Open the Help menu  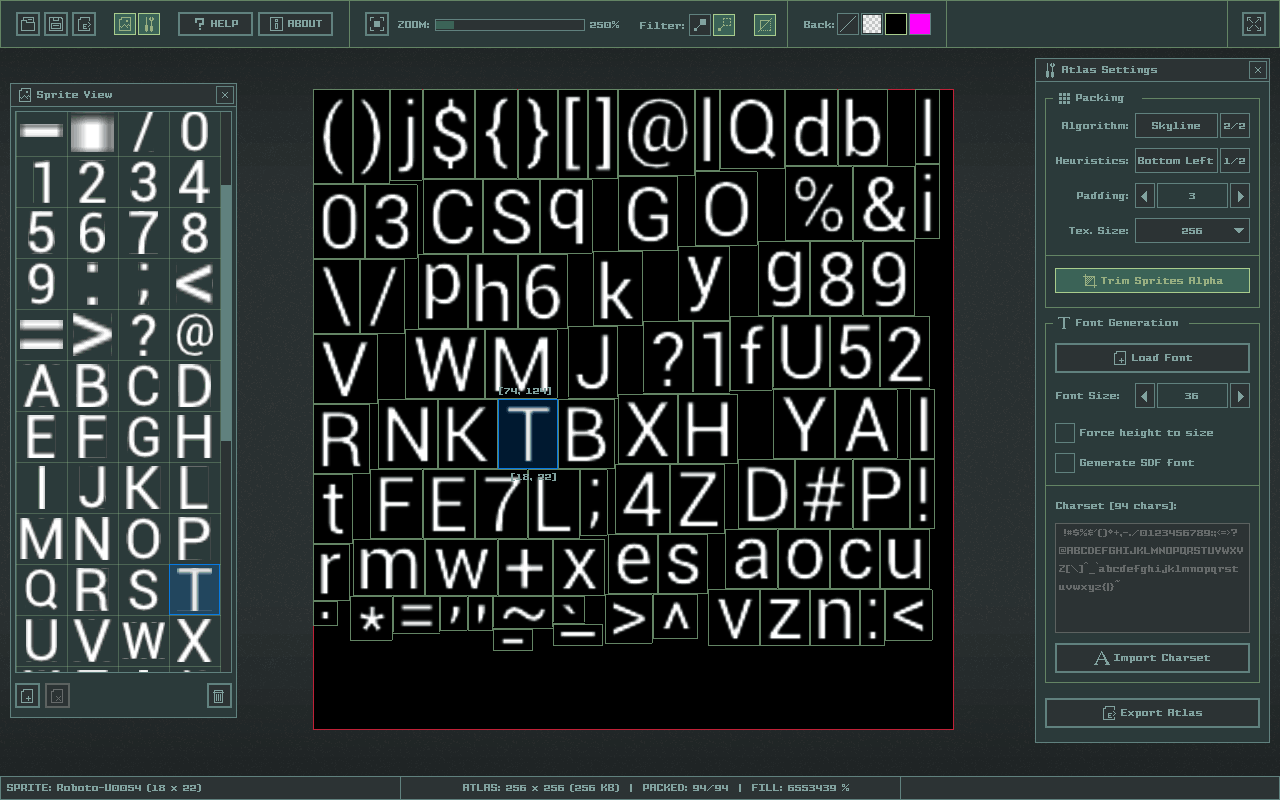tap(215, 24)
